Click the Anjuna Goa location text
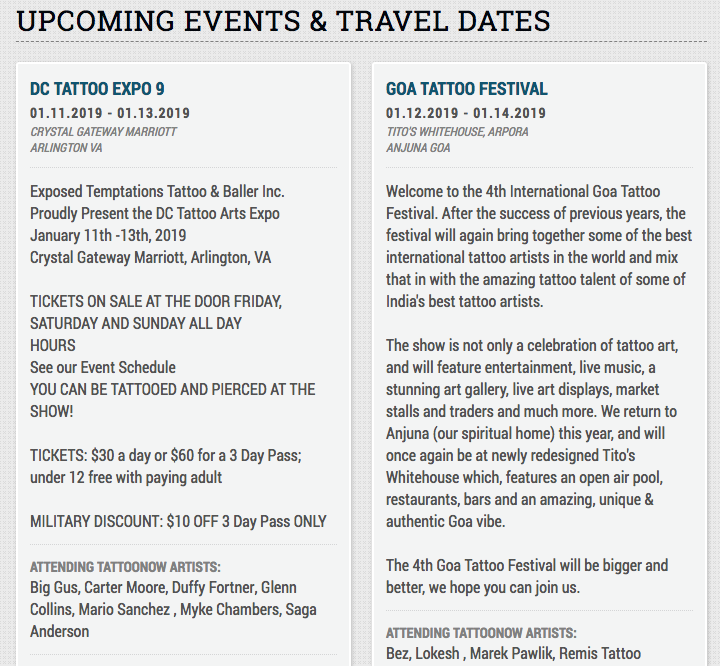Viewport: 720px width, 666px height. (418, 148)
